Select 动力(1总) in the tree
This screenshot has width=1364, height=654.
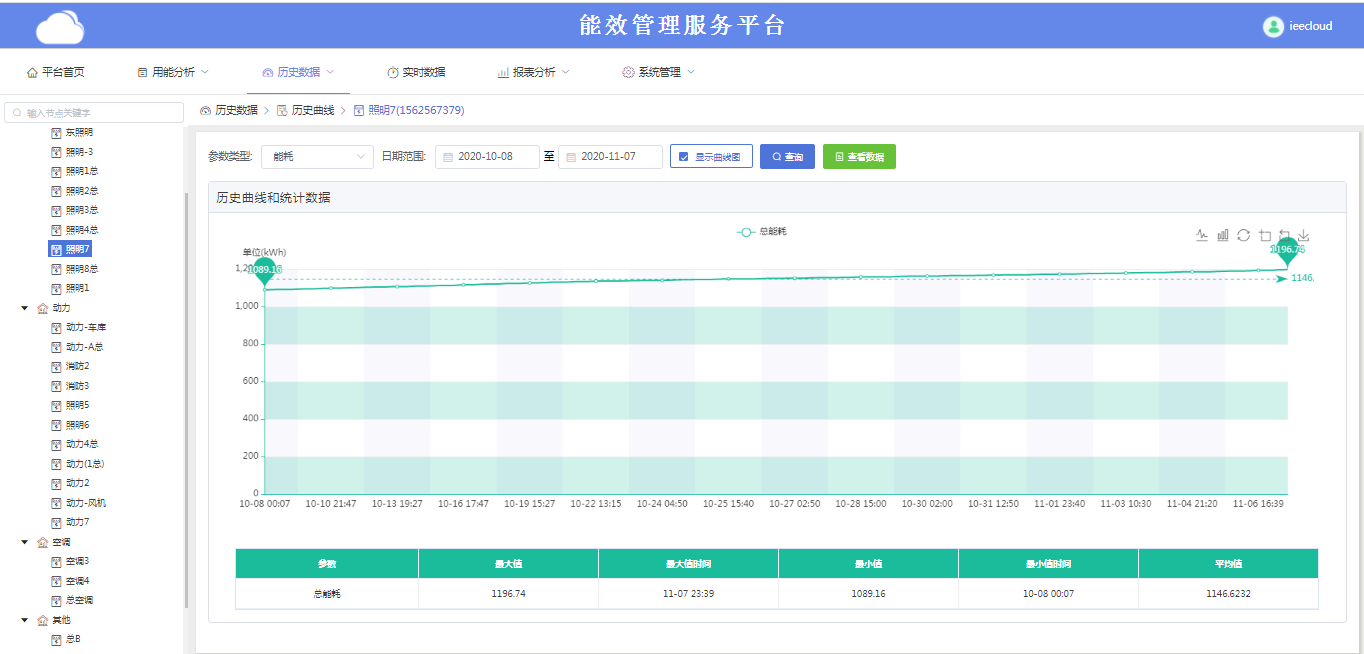click(x=85, y=464)
